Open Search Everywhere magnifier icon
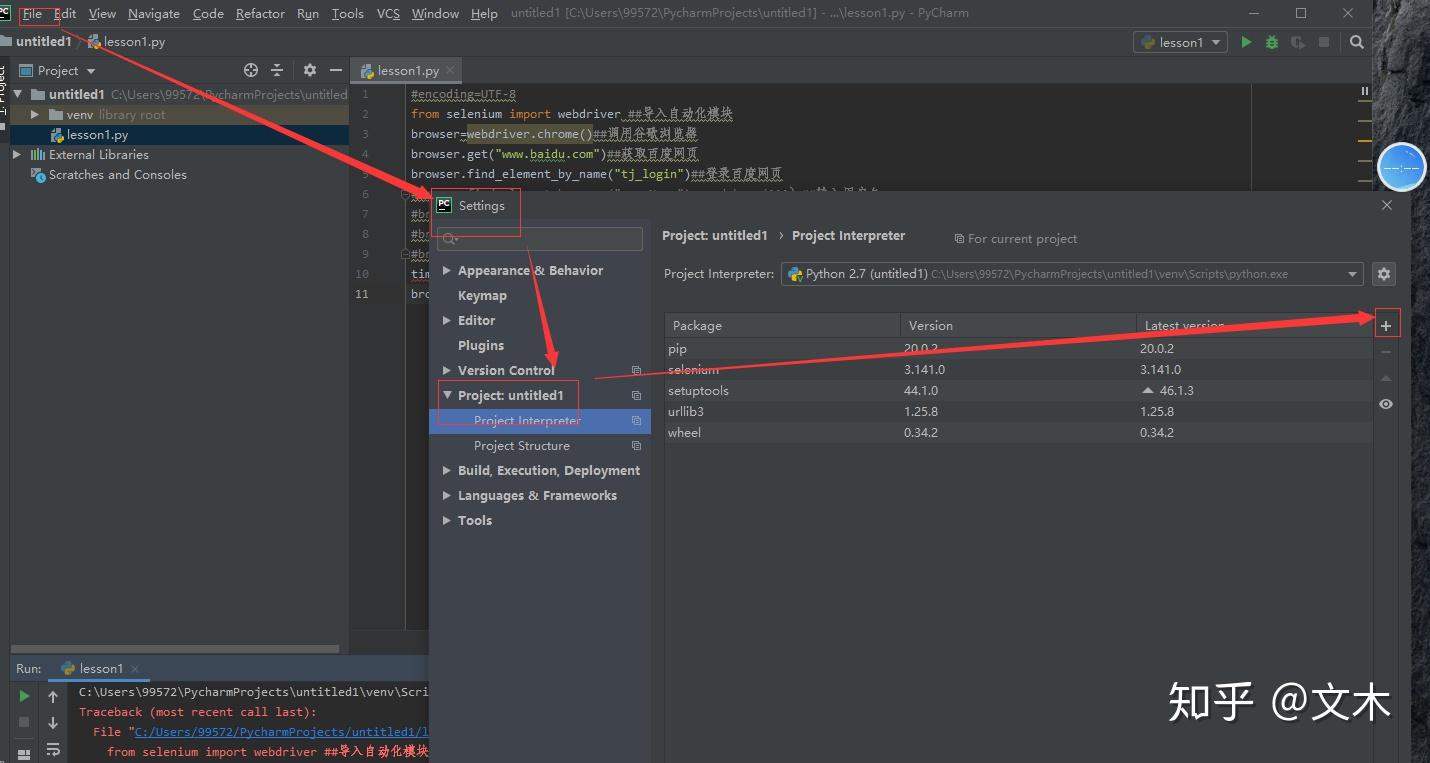This screenshot has height=763, width=1430. [x=1357, y=42]
